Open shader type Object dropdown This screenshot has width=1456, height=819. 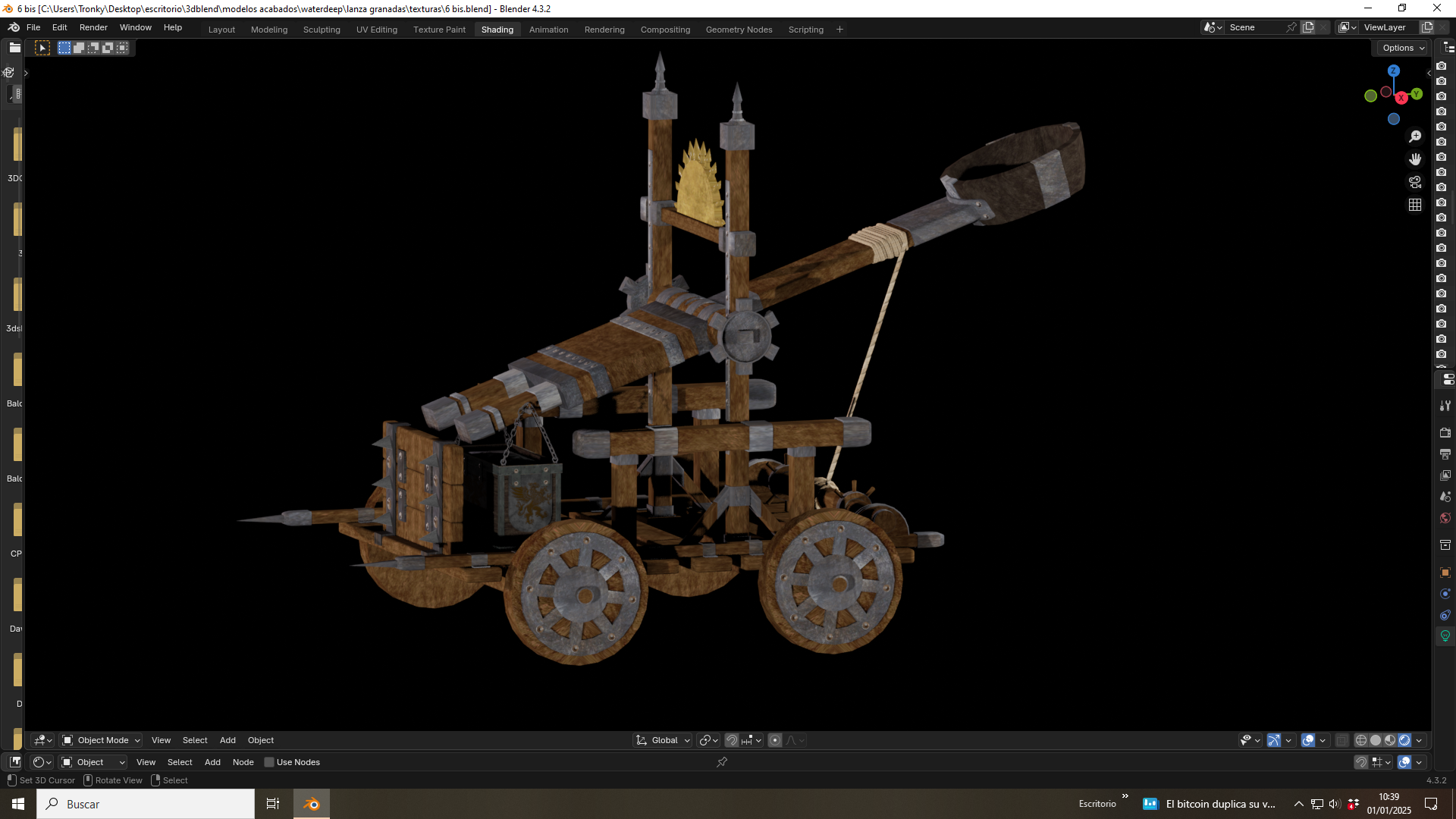click(93, 762)
